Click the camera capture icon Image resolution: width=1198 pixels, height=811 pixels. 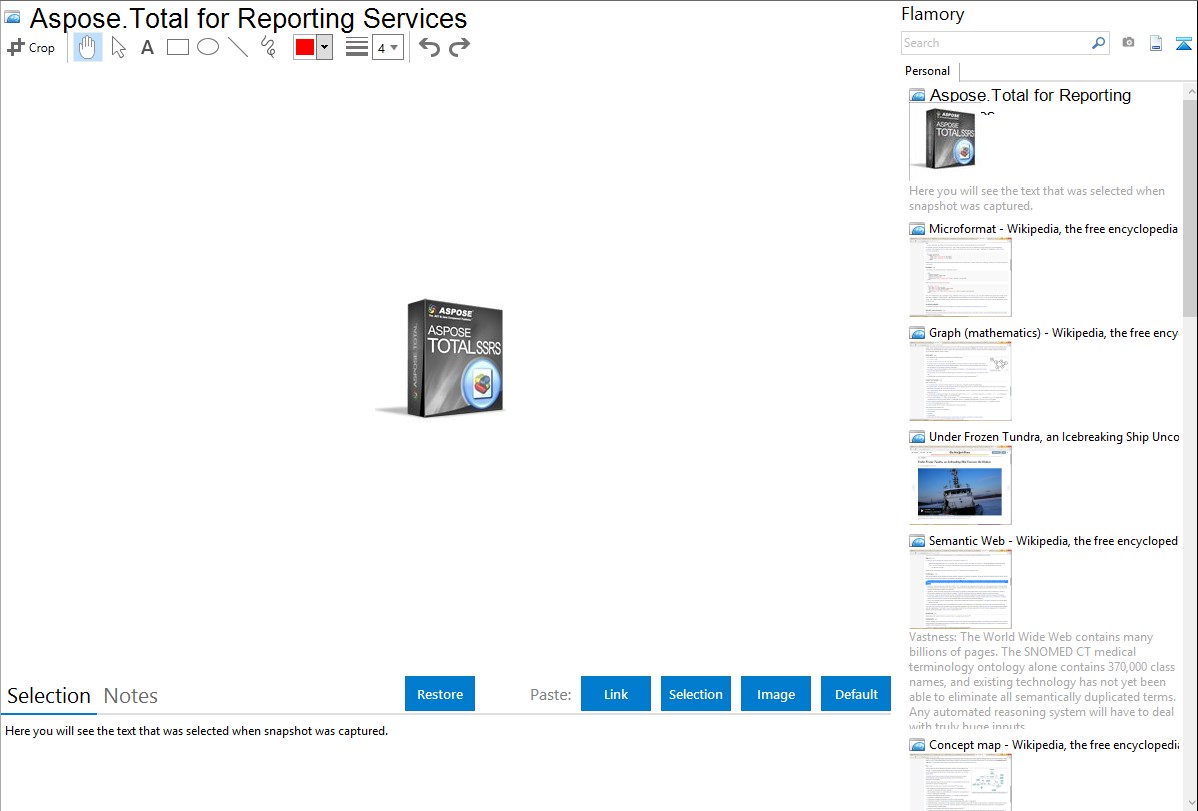point(1128,43)
